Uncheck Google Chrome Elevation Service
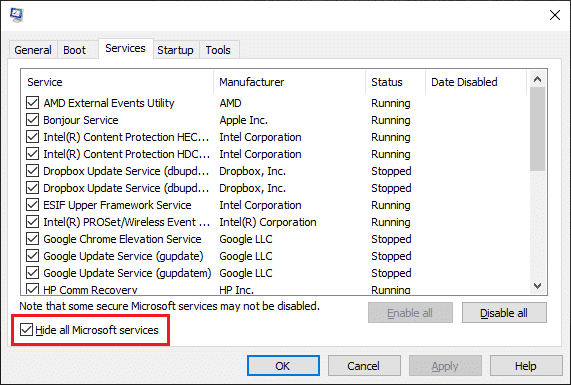The width and height of the screenshot is (571, 385). [32, 239]
